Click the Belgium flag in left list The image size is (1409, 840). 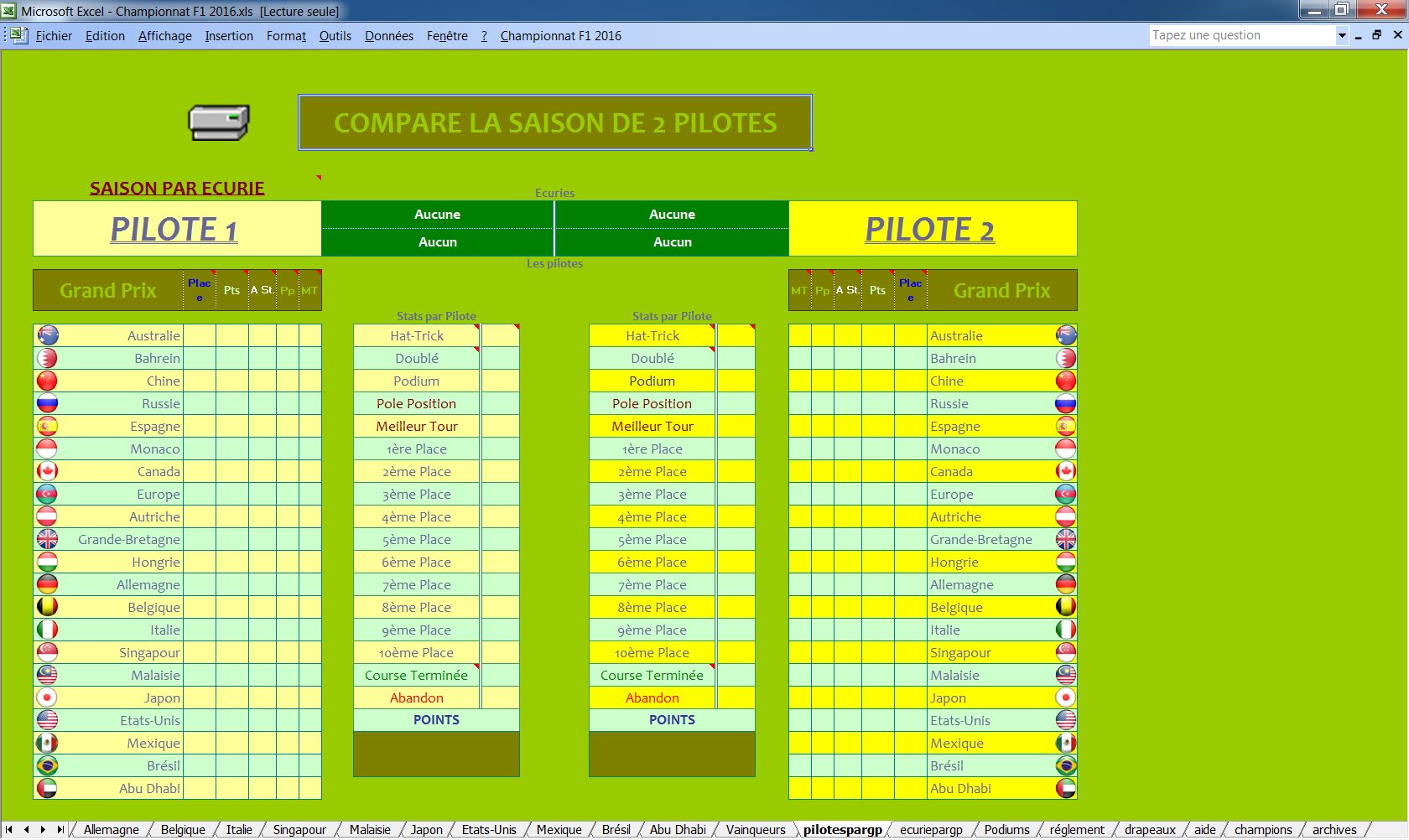pyautogui.click(x=48, y=607)
